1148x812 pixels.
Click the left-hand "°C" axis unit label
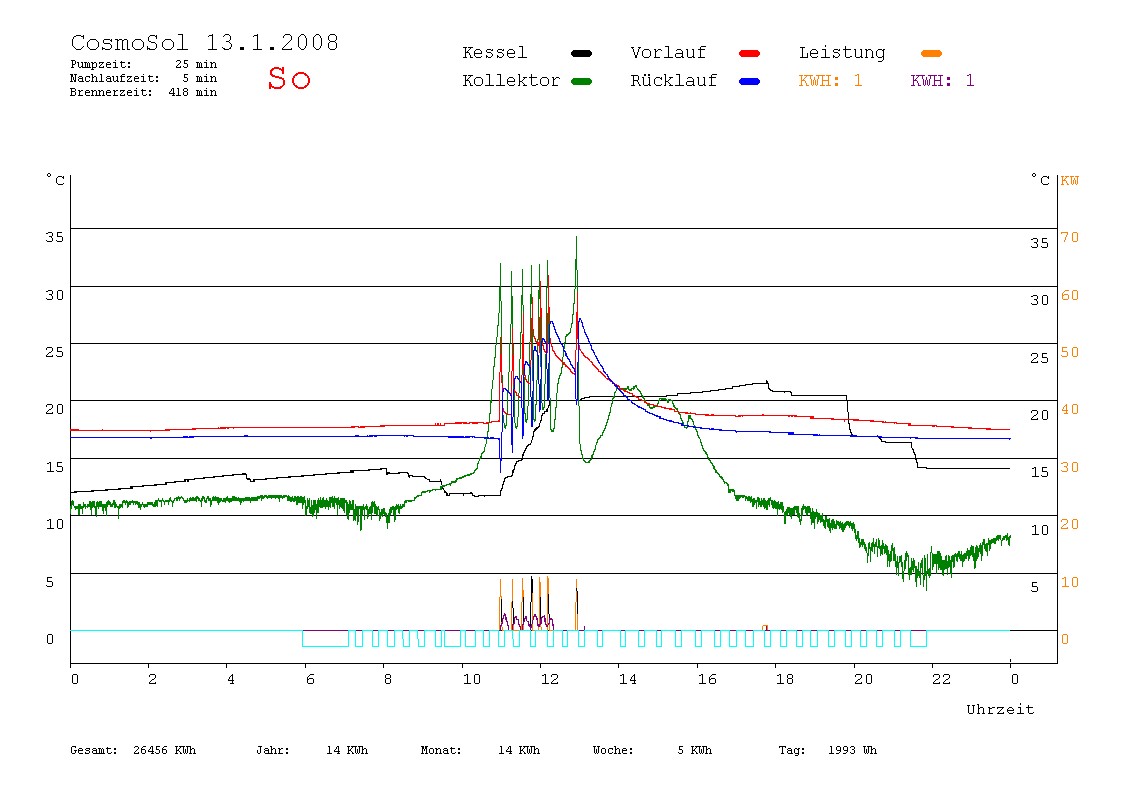point(56,179)
